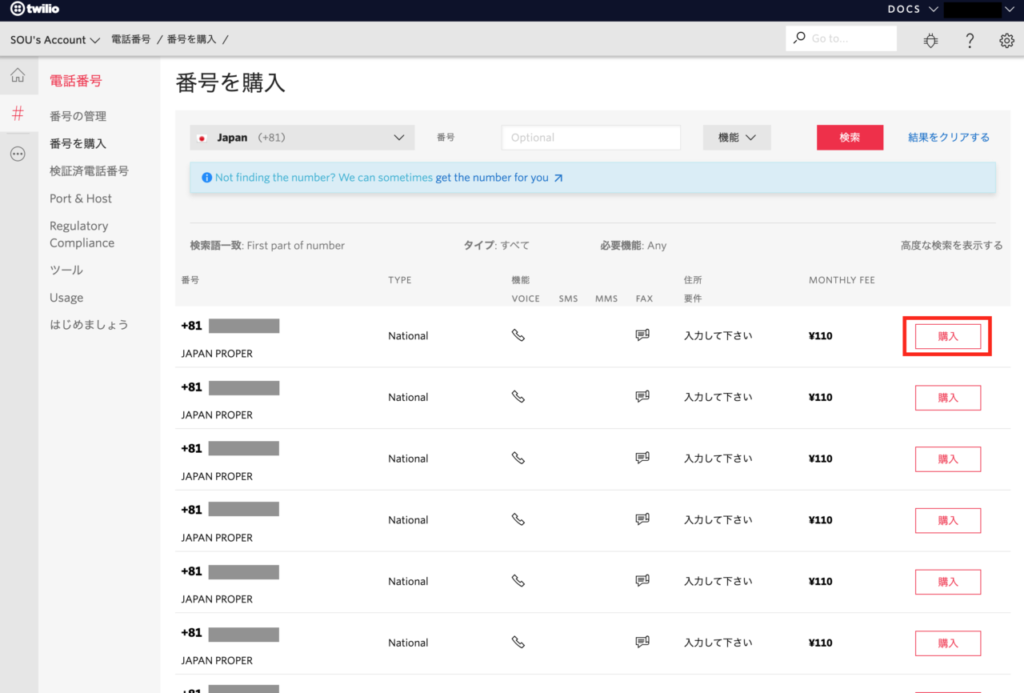The image size is (1024, 693).
Task: Open 検証済電話番号 in the sidebar
Action: tap(89, 171)
